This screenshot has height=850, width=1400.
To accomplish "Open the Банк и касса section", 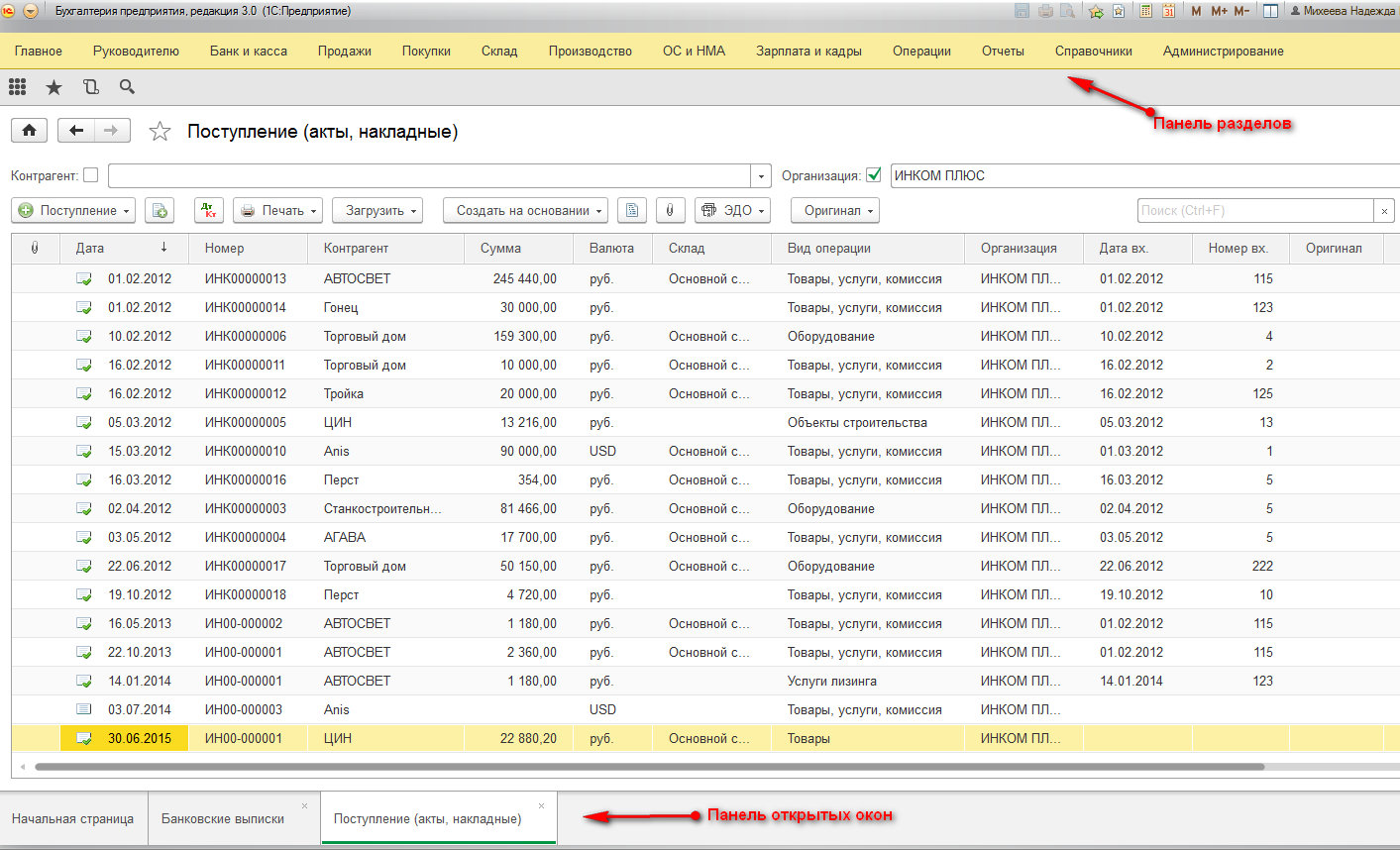I will coord(249,51).
